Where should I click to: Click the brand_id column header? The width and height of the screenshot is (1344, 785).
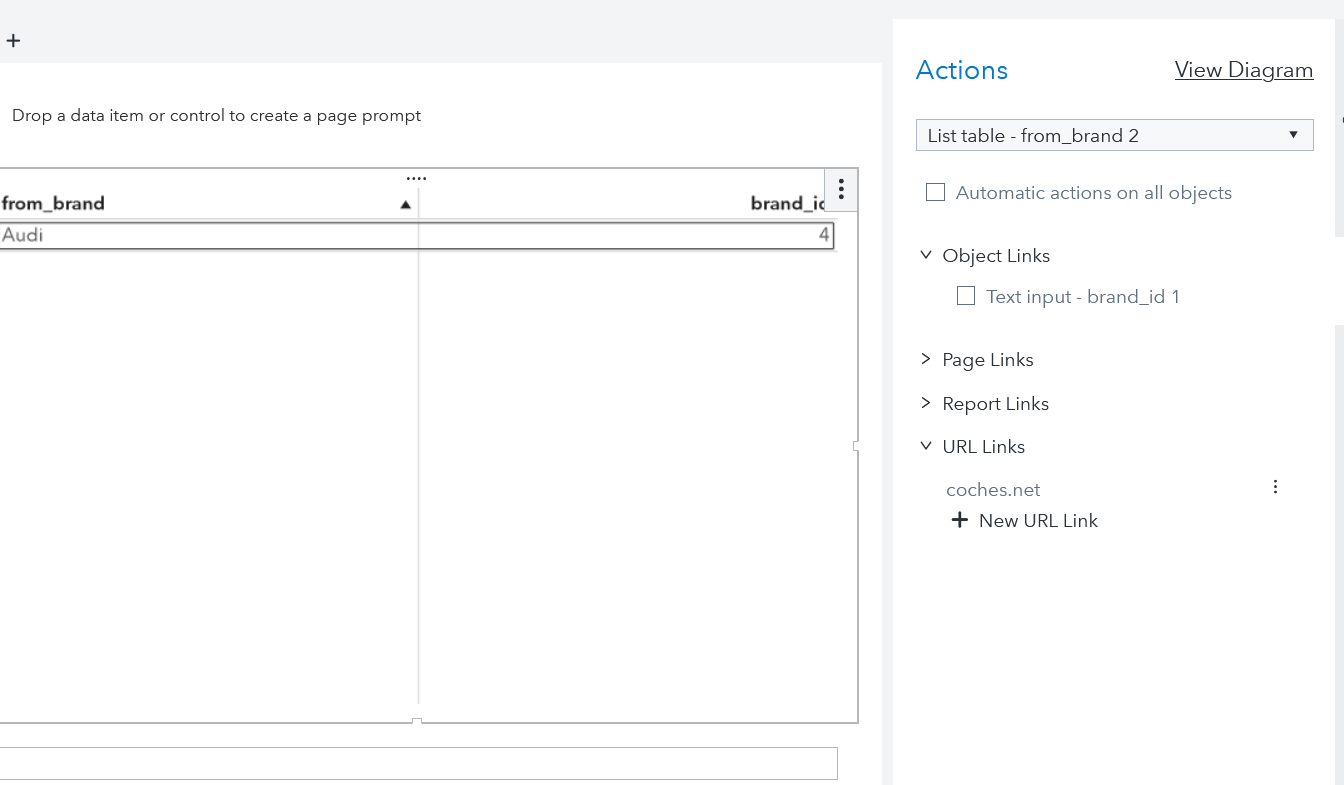(787, 204)
